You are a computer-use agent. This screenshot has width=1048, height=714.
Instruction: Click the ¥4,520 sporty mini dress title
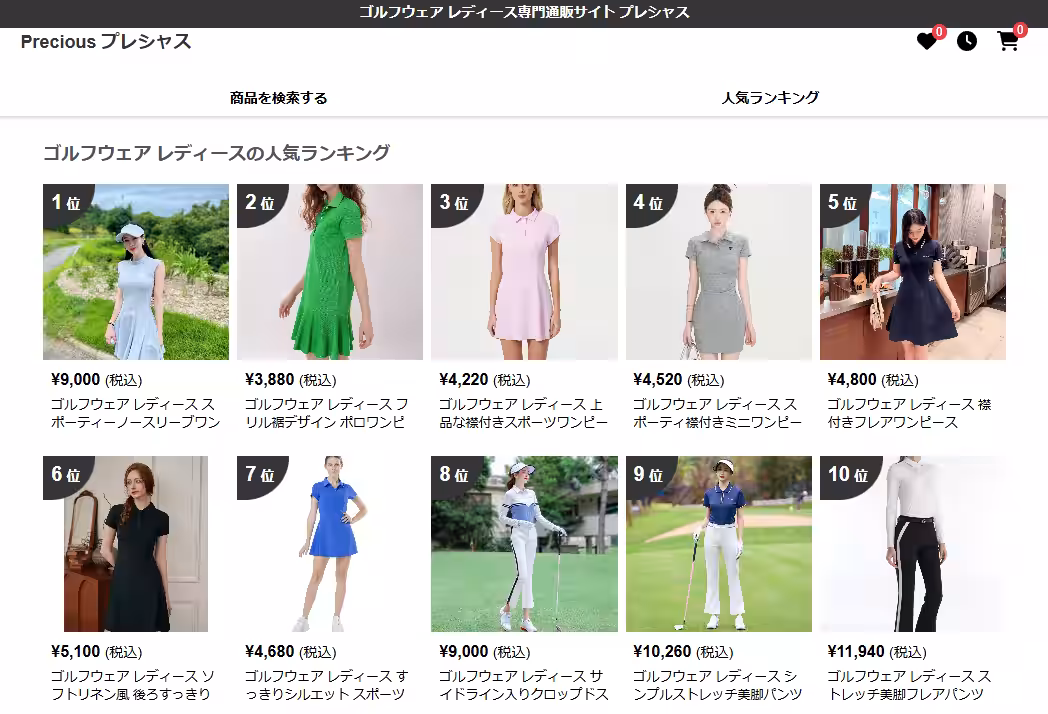click(717, 413)
